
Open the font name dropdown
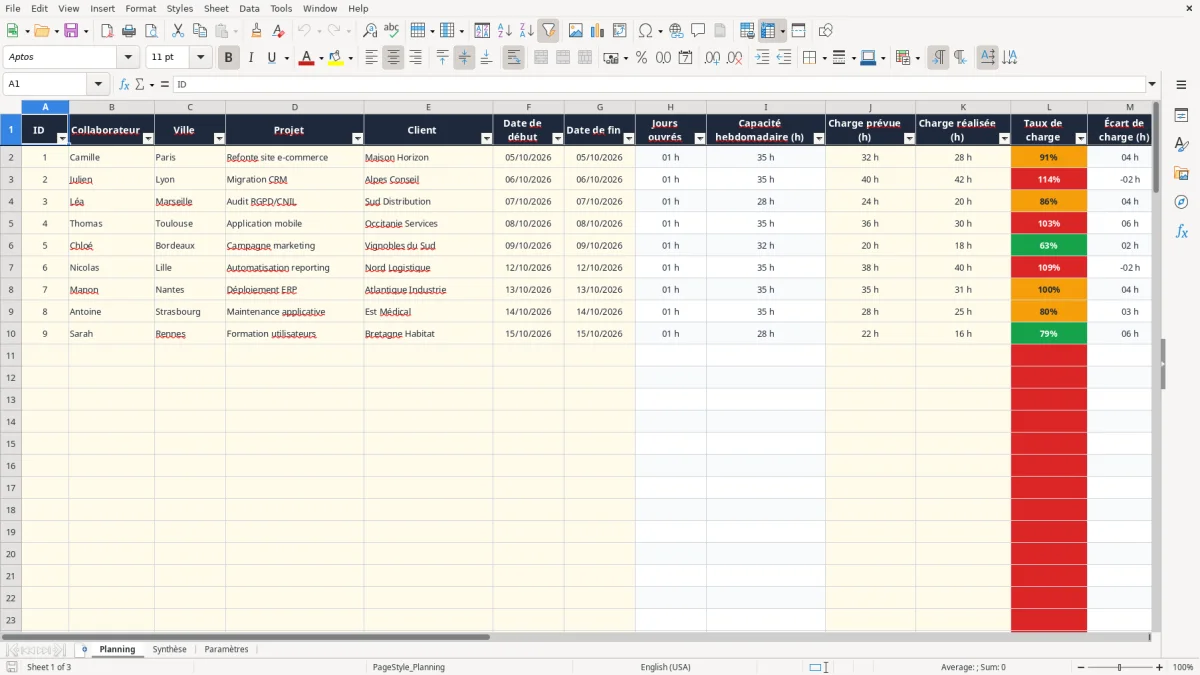128,58
